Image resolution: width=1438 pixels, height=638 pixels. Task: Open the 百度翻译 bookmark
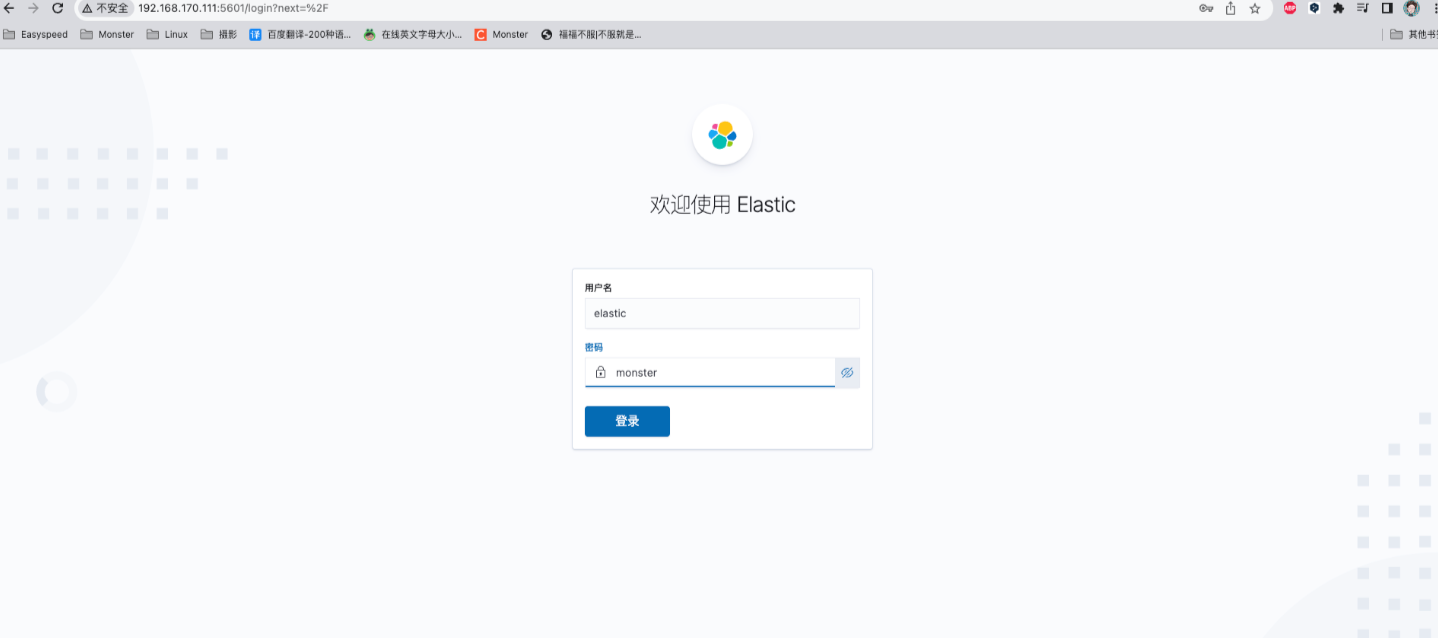coord(300,34)
